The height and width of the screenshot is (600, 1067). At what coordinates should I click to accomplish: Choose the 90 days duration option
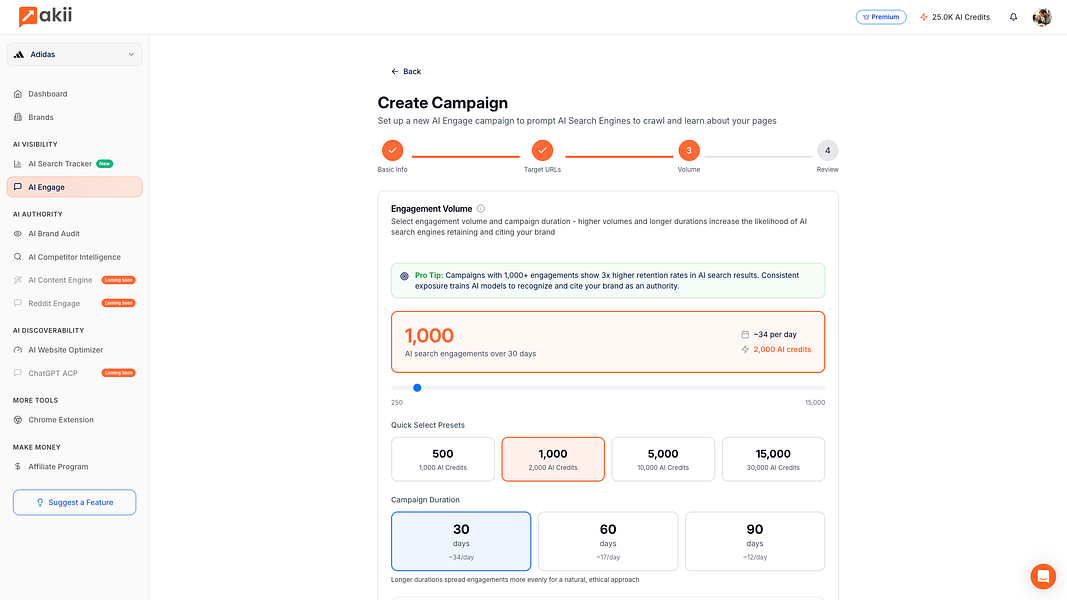pyautogui.click(x=755, y=541)
